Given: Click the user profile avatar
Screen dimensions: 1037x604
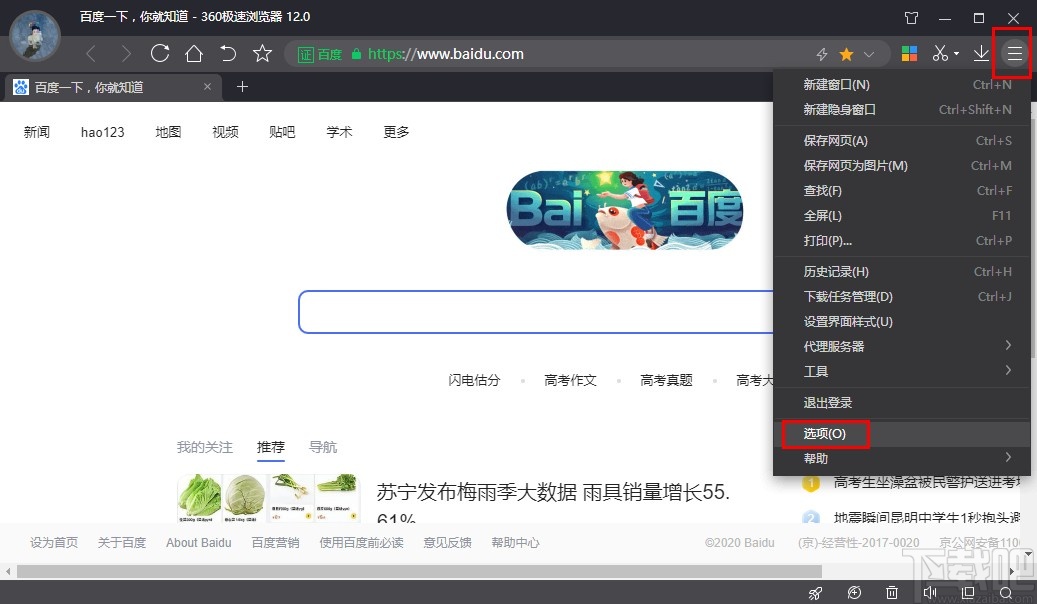Looking at the screenshot, I should tap(35, 36).
